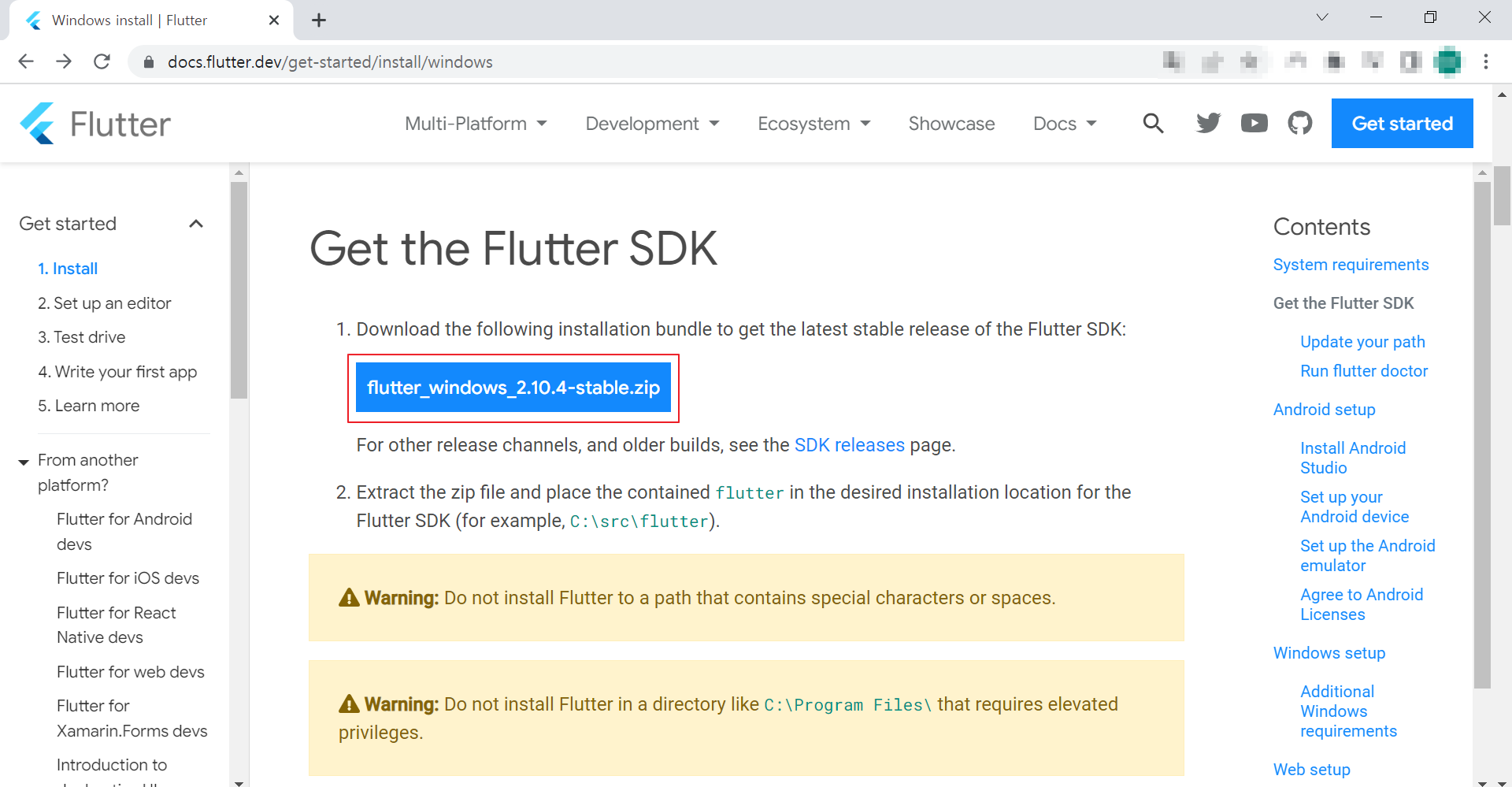Open Flutter for React Native devs
Viewport: 1512px width, 787px height.
point(116,625)
